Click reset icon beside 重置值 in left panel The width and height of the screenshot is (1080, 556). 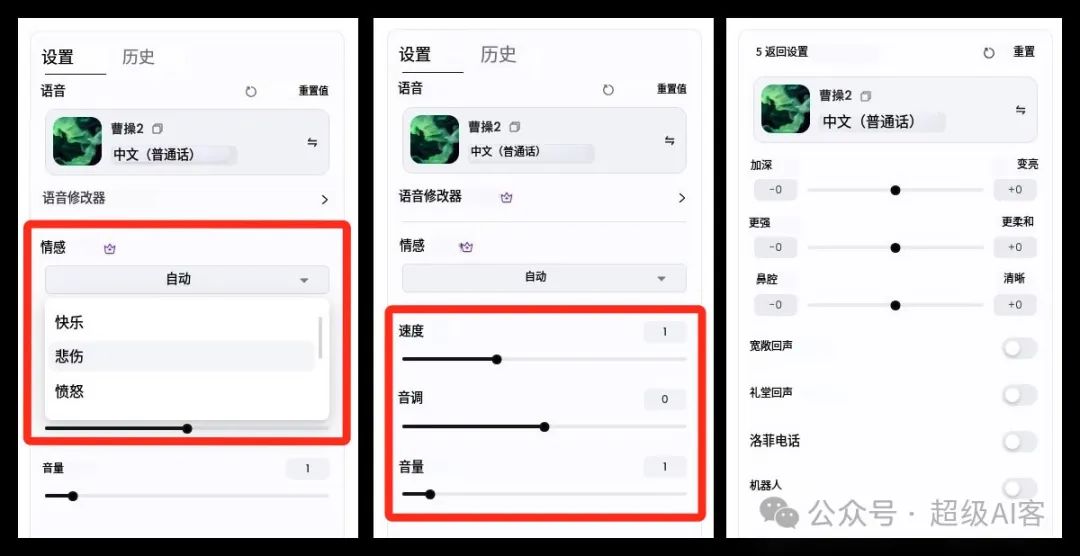(251, 92)
